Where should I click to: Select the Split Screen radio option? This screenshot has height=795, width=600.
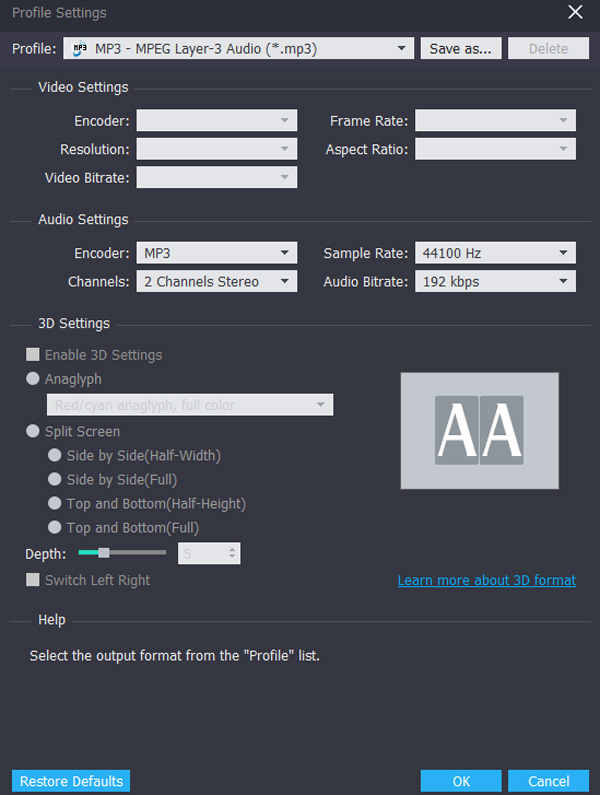(33, 432)
